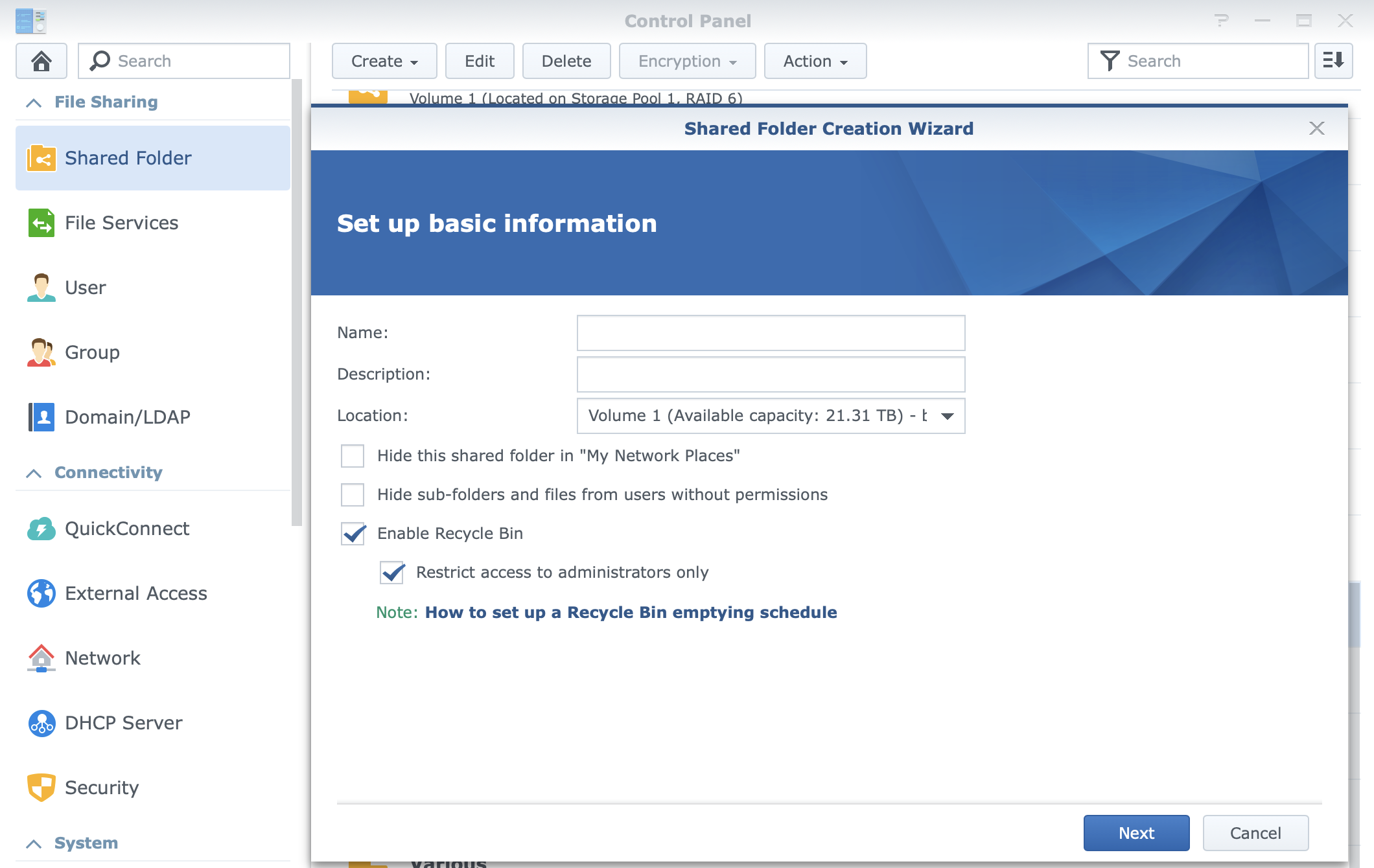Open External Access globe icon
Viewport: 1374px width, 868px height.
pos(41,593)
